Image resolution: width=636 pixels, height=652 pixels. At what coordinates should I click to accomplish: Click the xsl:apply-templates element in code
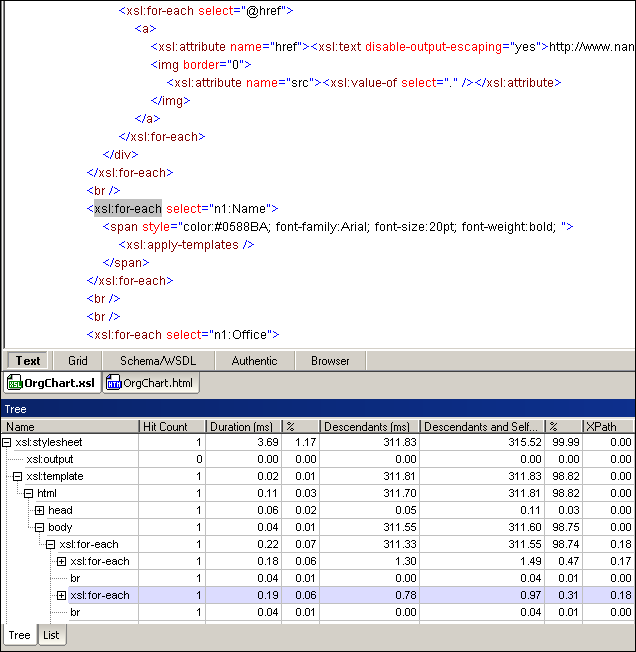click(180, 245)
